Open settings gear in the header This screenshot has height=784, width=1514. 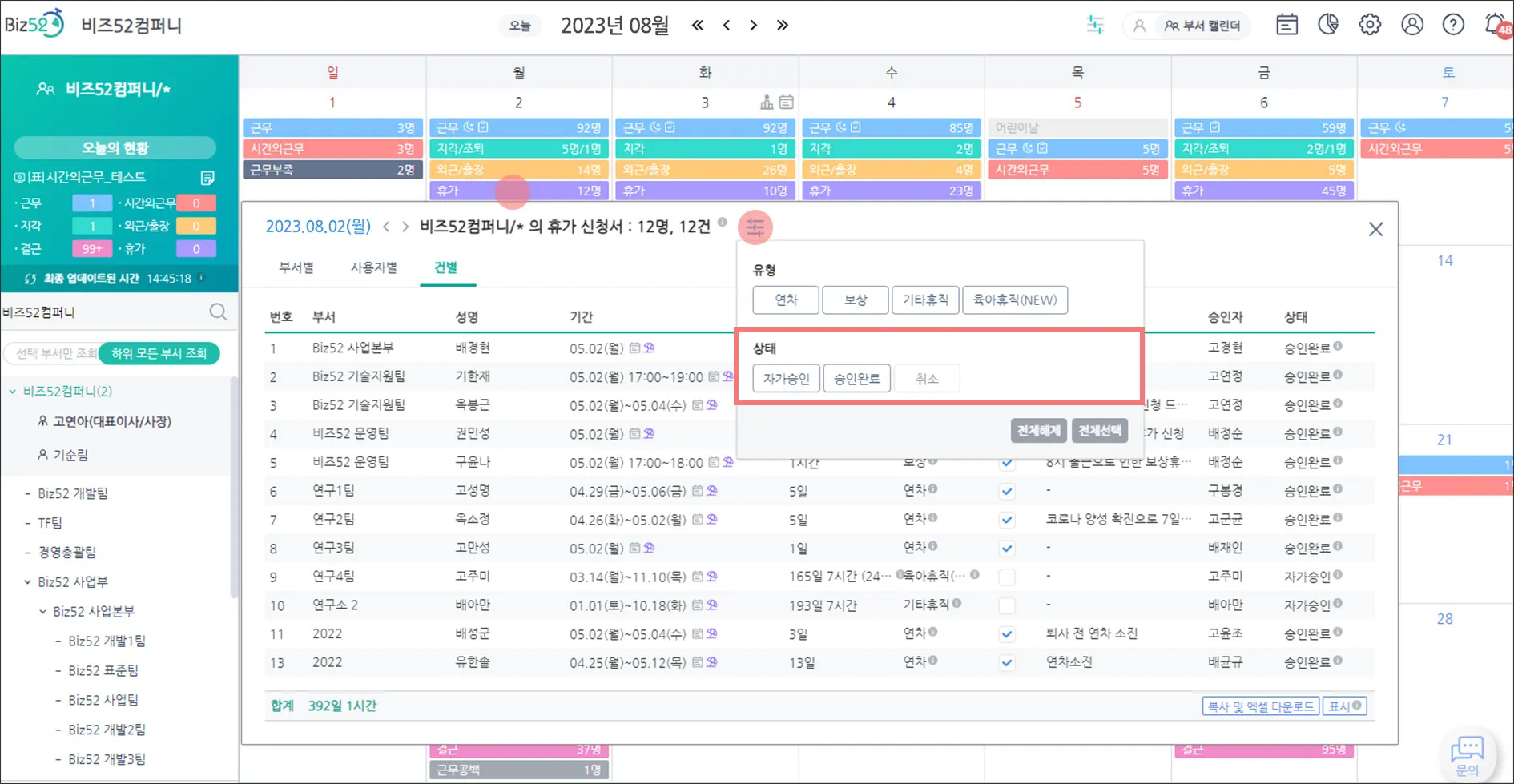1370,25
